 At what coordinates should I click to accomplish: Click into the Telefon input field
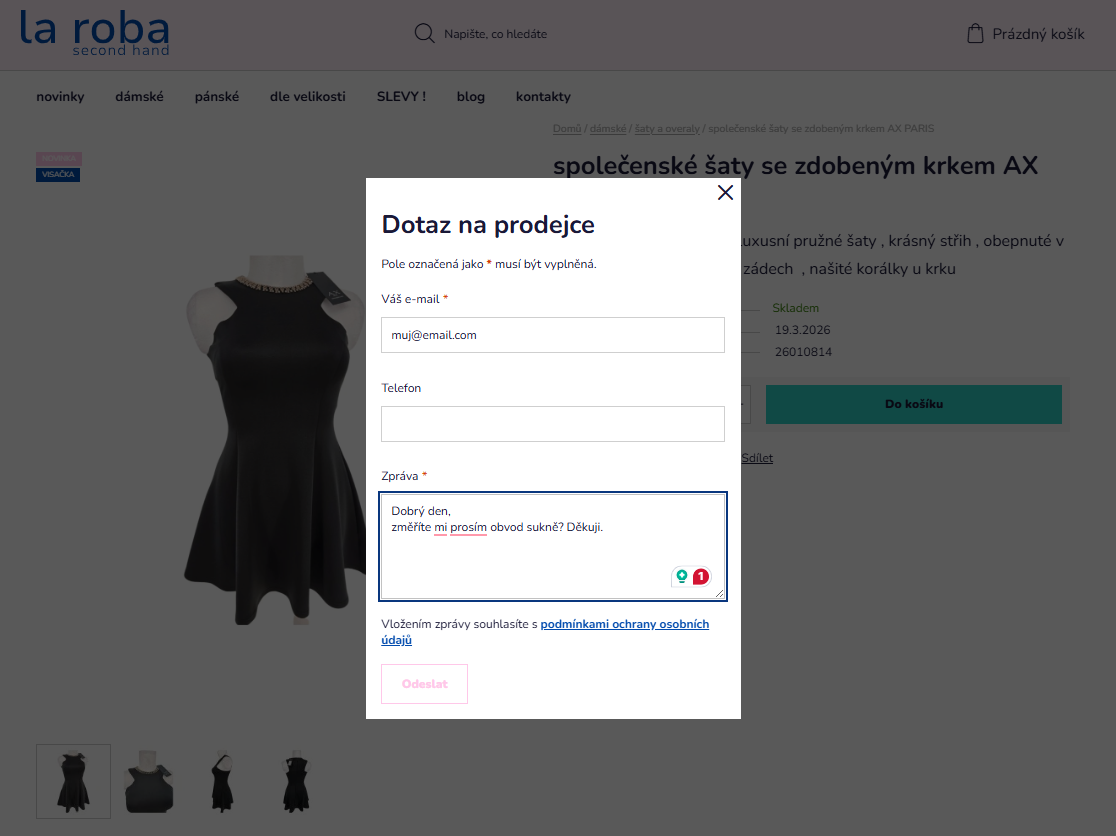552,424
